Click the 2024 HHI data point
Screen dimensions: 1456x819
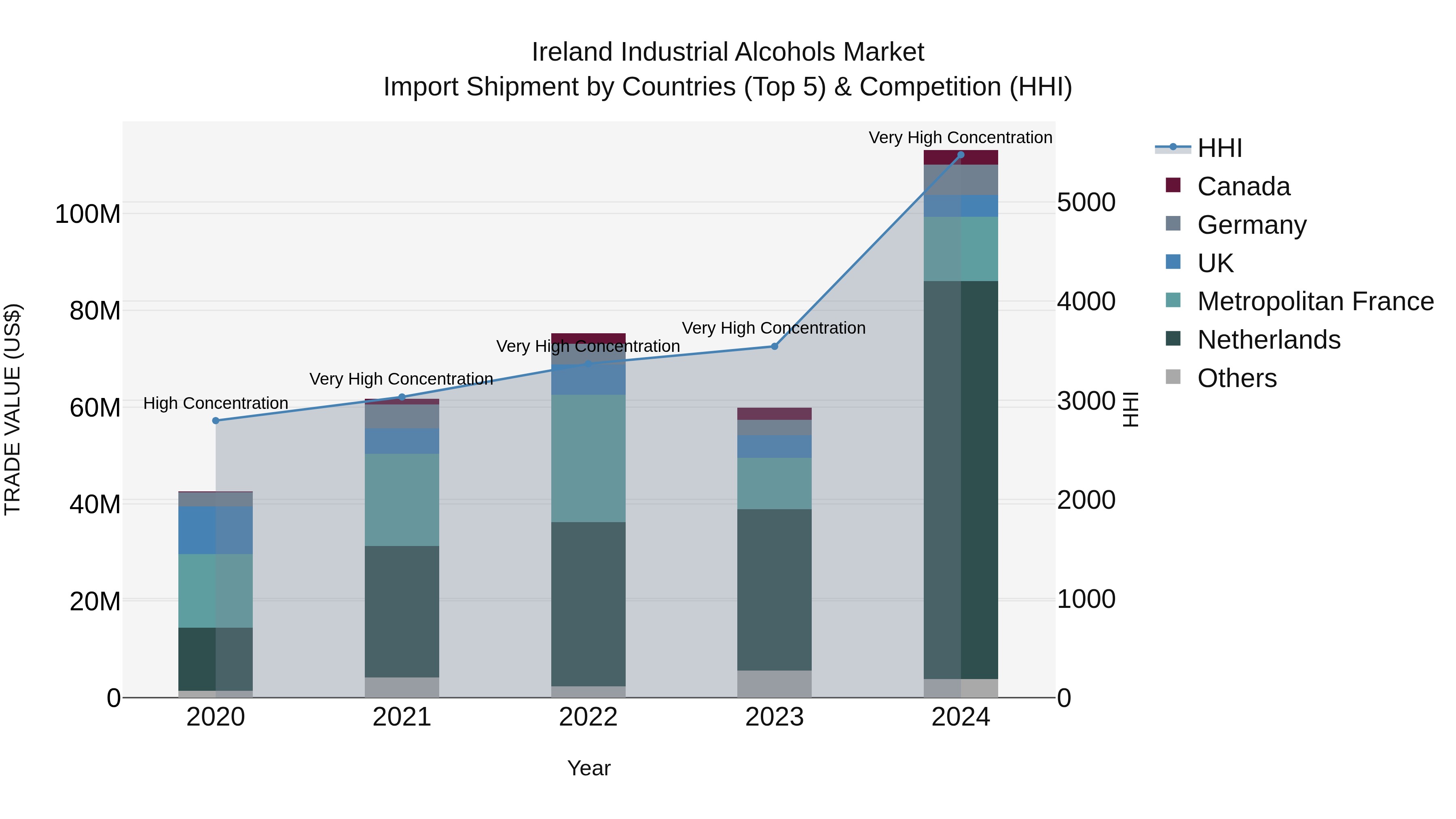coord(961,155)
